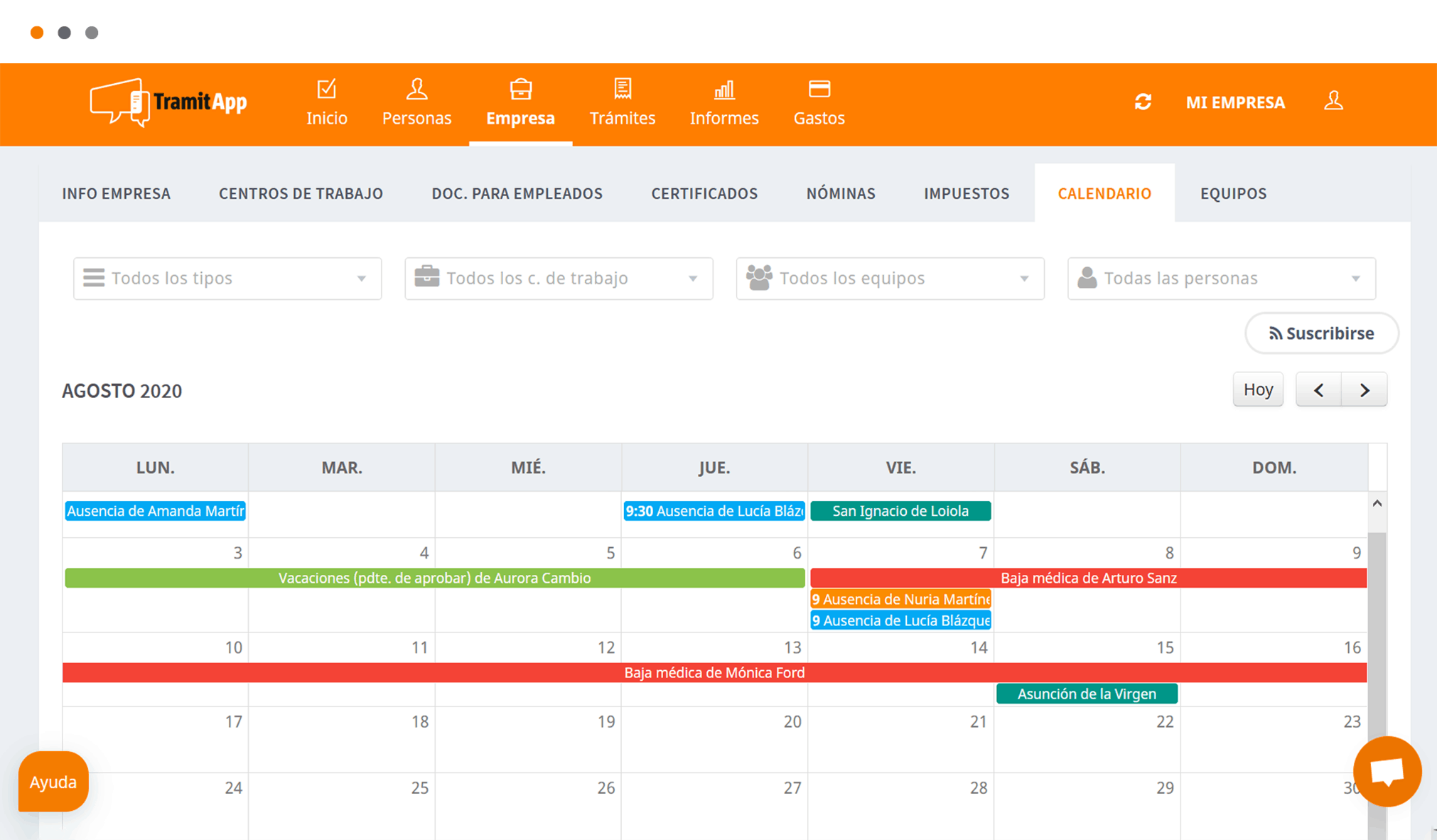Switch to CENTROS DE TRABAJO tab
The width and height of the screenshot is (1437, 840).
click(x=301, y=193)
